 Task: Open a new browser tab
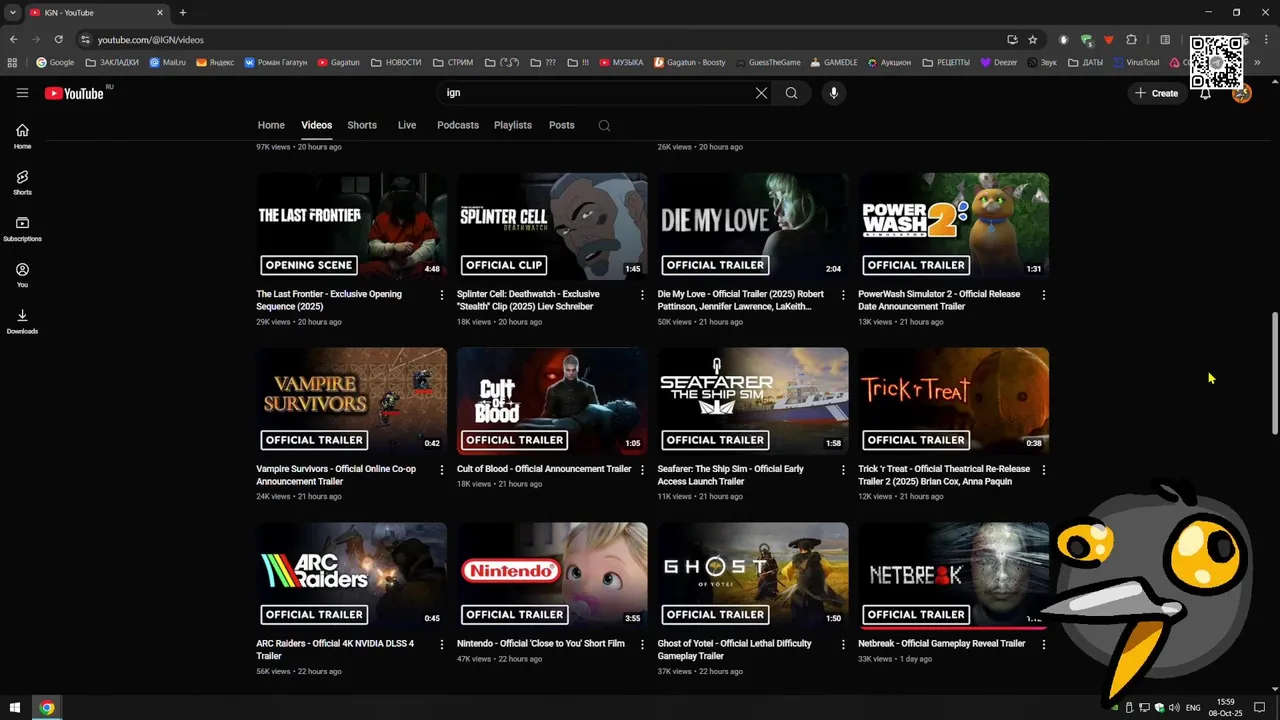[x=182, y=13]
